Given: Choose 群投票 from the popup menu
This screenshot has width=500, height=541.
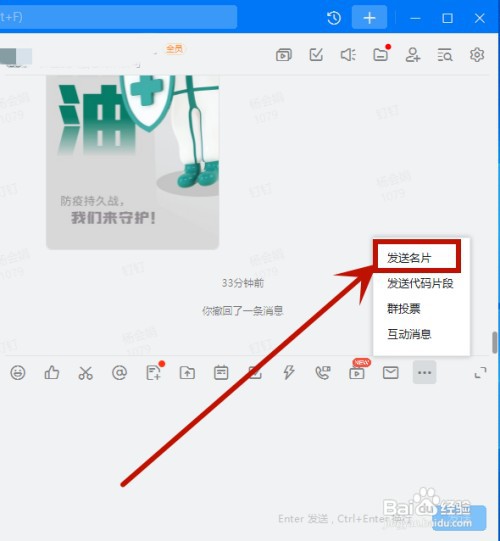Looking at the screenshot, I should (x=404, y=308).
